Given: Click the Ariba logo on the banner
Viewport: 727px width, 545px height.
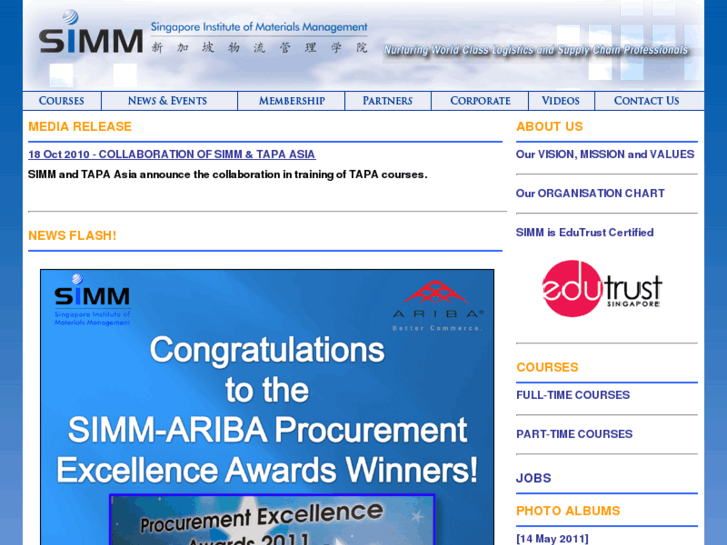Looking at the screenshot, I should (437, 305).
